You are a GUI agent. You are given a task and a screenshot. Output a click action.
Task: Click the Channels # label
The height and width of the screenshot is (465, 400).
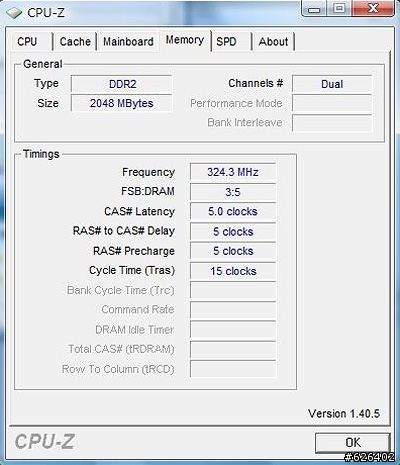pyautogui.click(x=256, y=83)
